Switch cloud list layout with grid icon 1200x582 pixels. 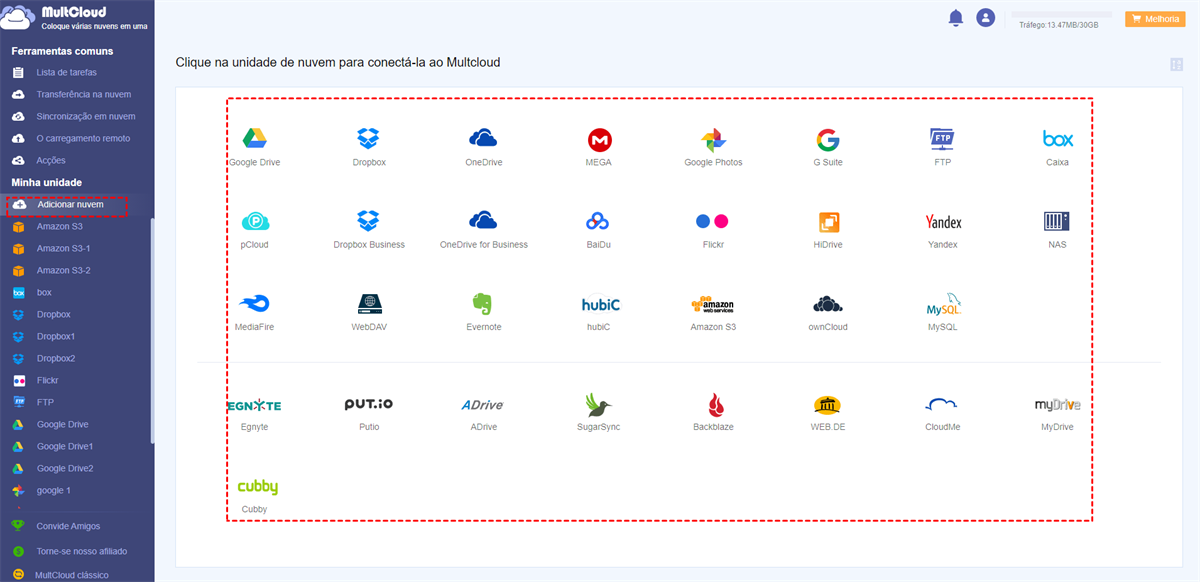(1176, 65)
